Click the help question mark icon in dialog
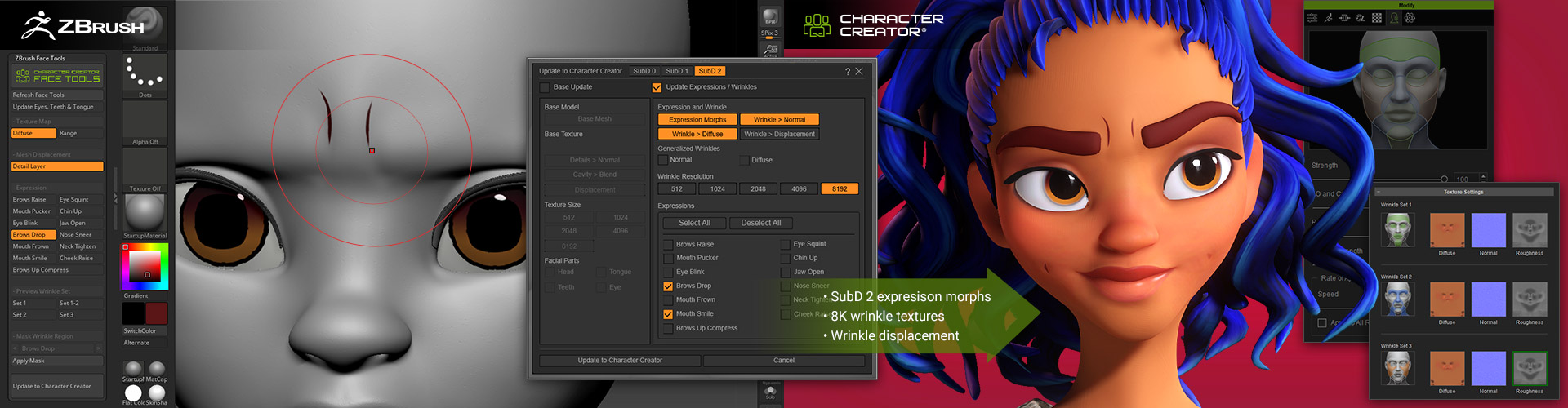 847,72
